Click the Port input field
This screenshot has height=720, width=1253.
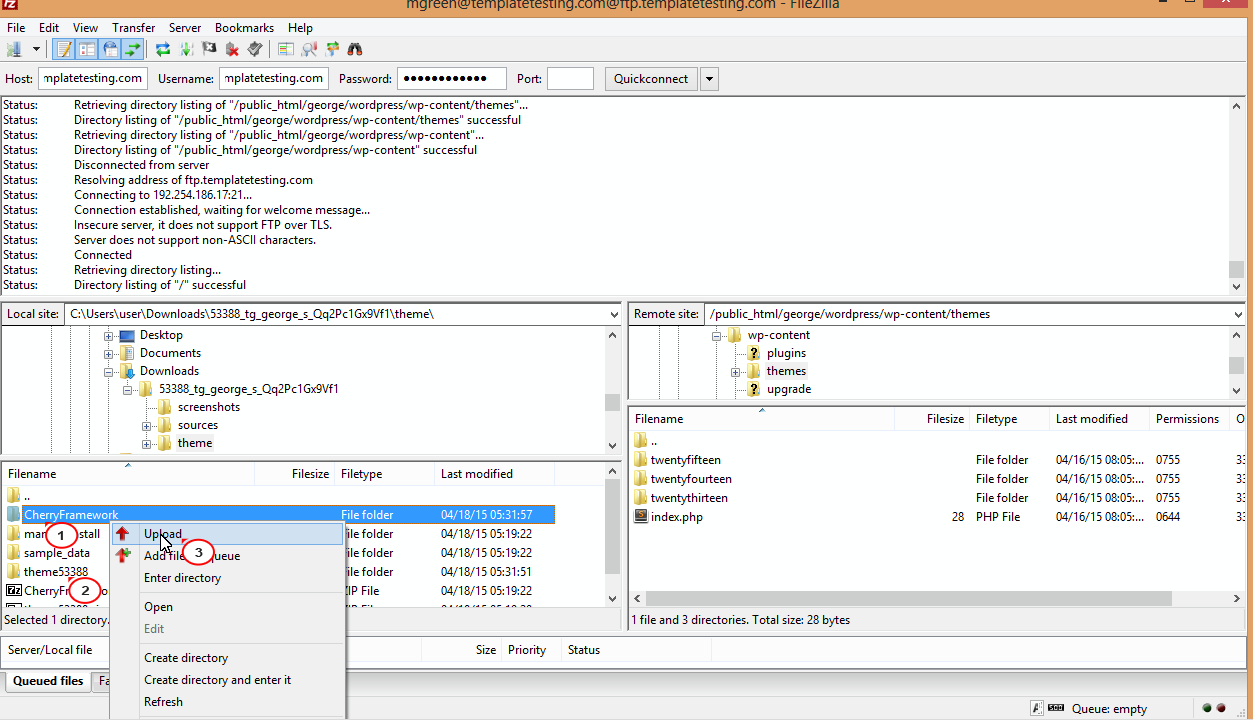point(570,79)
